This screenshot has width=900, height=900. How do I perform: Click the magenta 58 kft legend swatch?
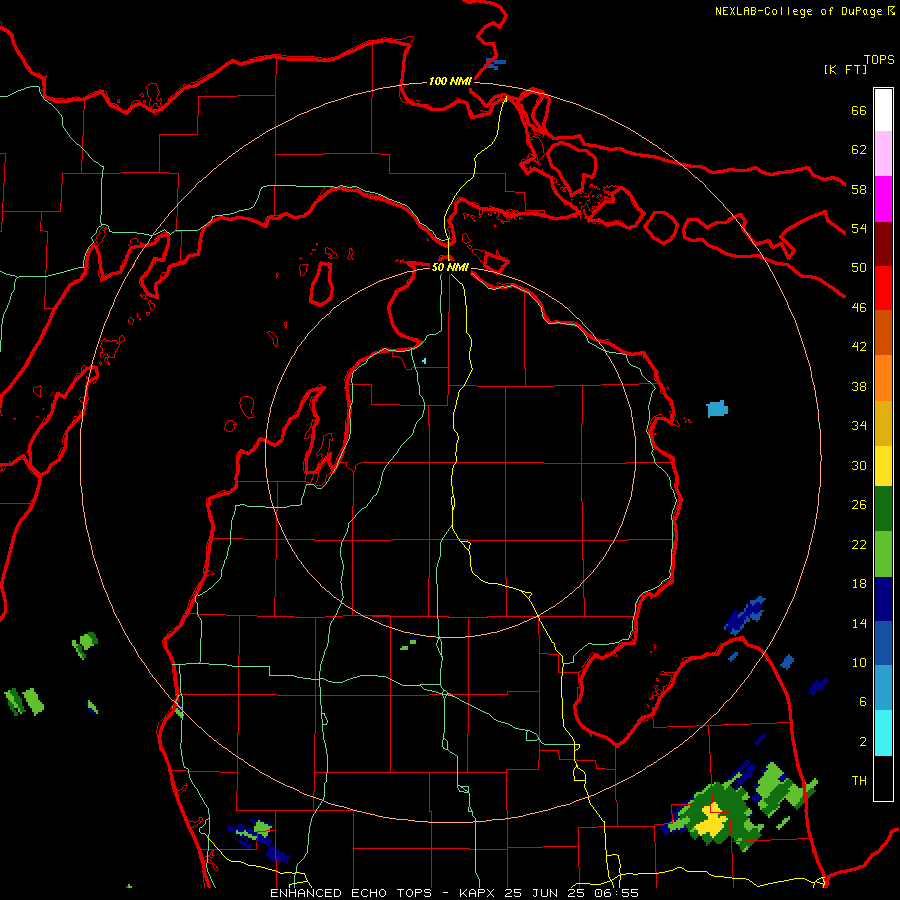click(x=883, y=199)
